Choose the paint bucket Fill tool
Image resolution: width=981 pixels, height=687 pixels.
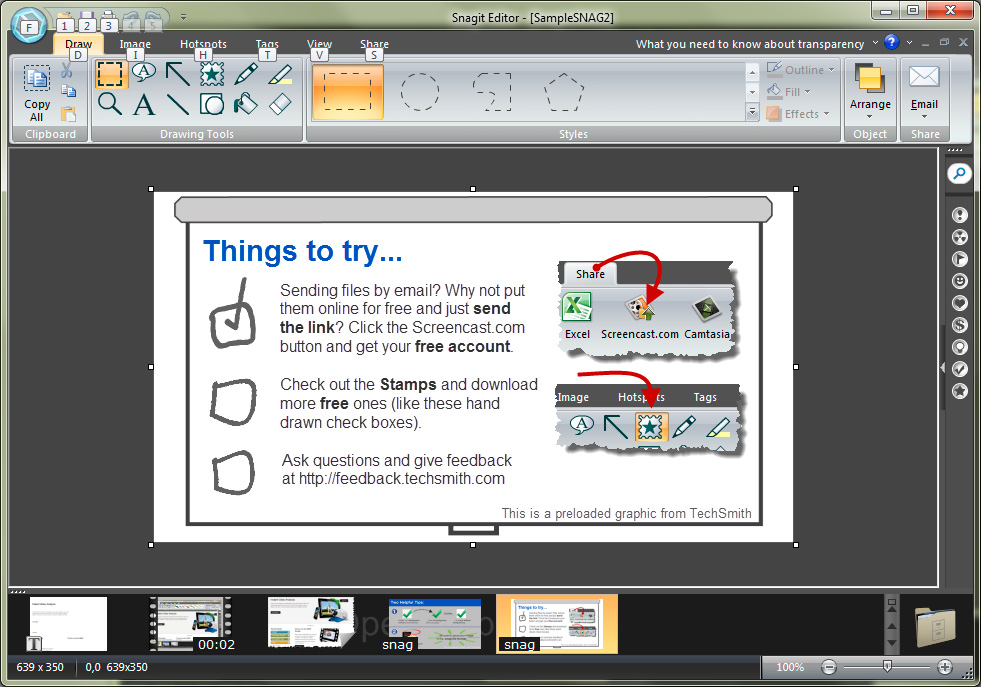click(x=246, y=104)
